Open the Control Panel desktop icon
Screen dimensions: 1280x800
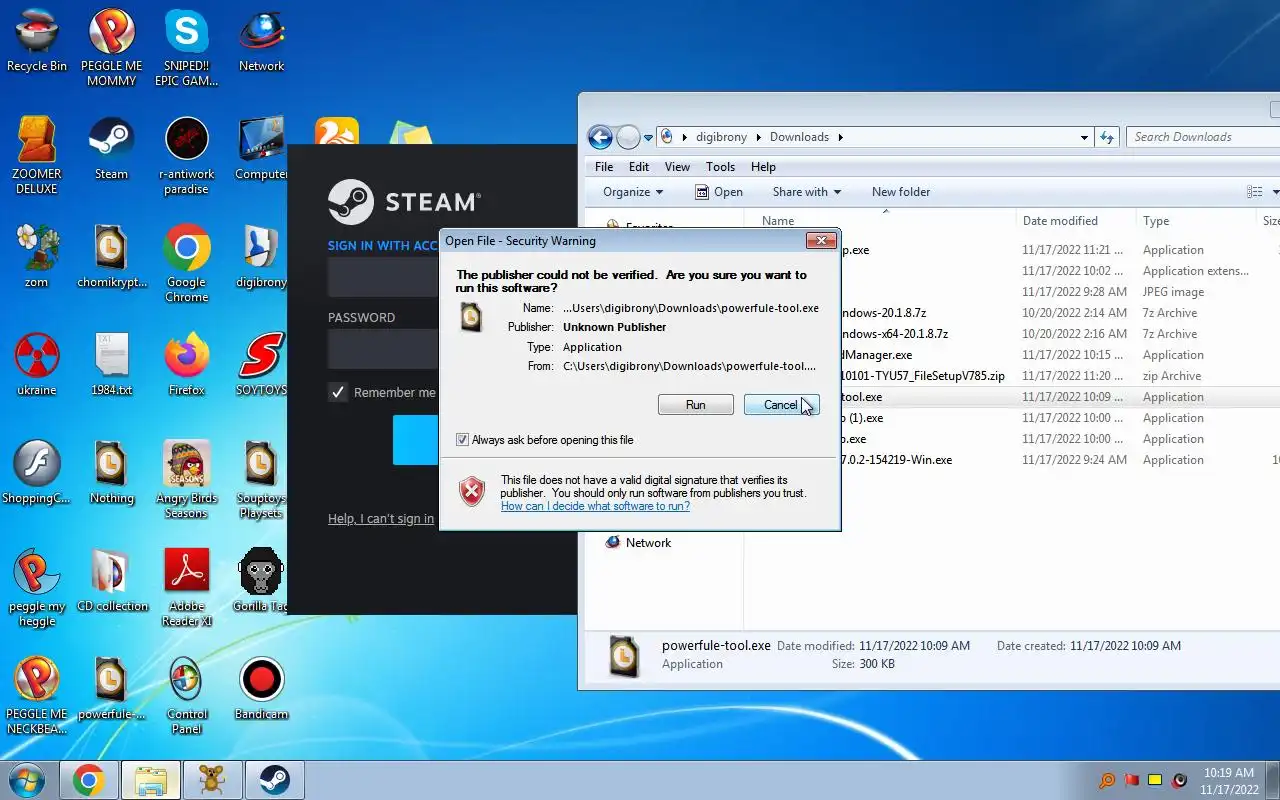point(186,695)
